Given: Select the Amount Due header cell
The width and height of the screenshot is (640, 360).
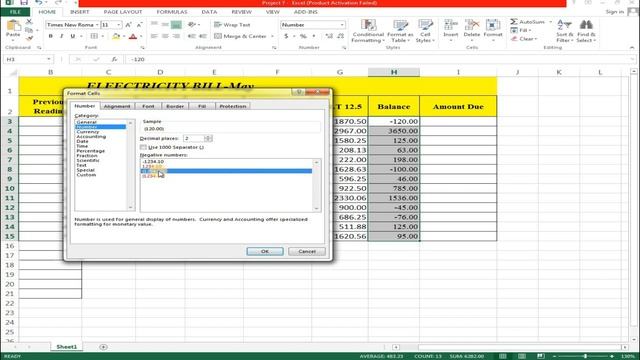Looking at the screenshot, I should tap(458, 107).
